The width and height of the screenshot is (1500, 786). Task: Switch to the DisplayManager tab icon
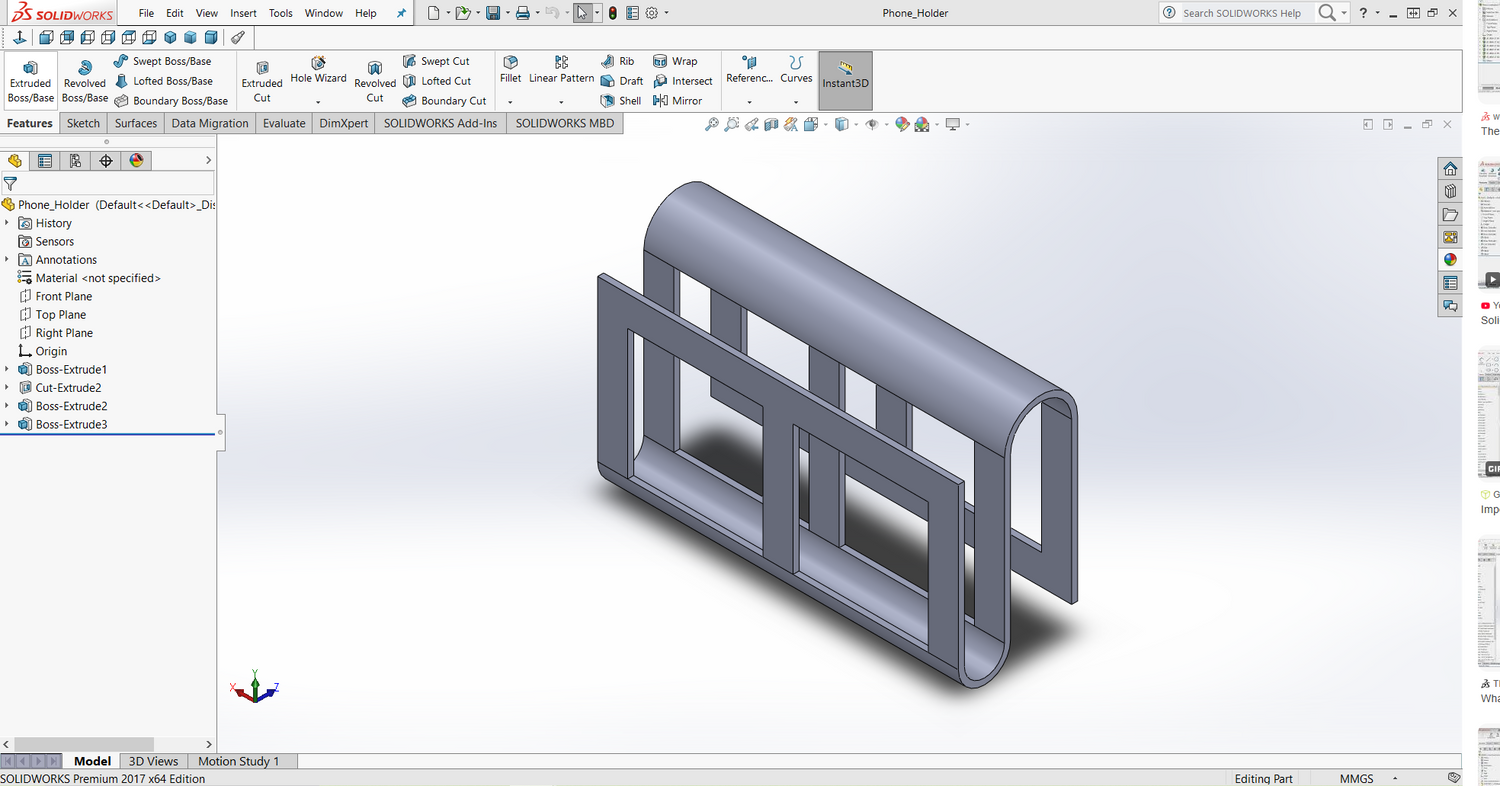point(137,161)
